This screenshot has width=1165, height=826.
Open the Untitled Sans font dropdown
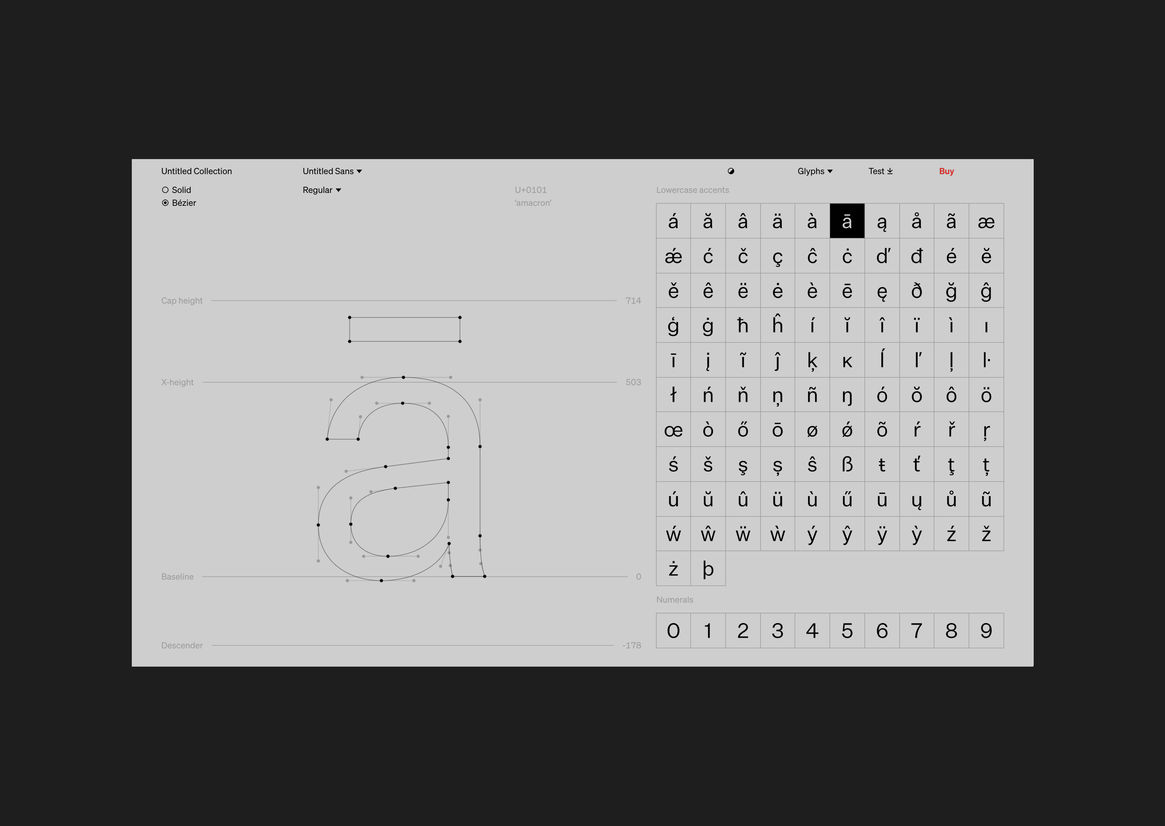click(332, 171)
